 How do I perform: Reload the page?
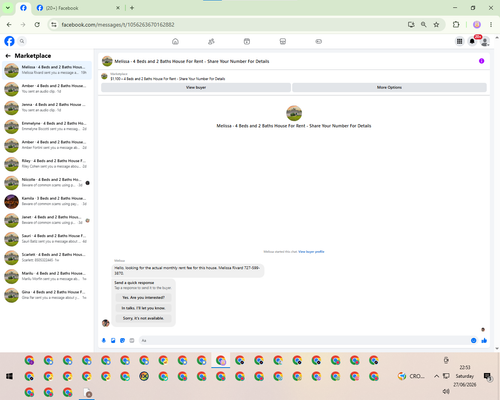(x=37, y=24)
